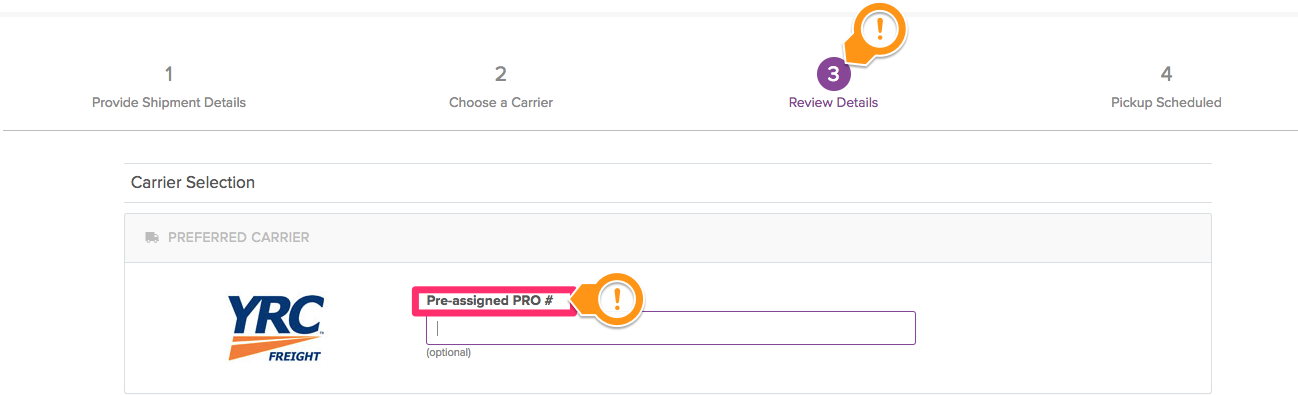Screen dimensions: 1298x395
Task: Jump to step number 2
Action: pos(501,74)
